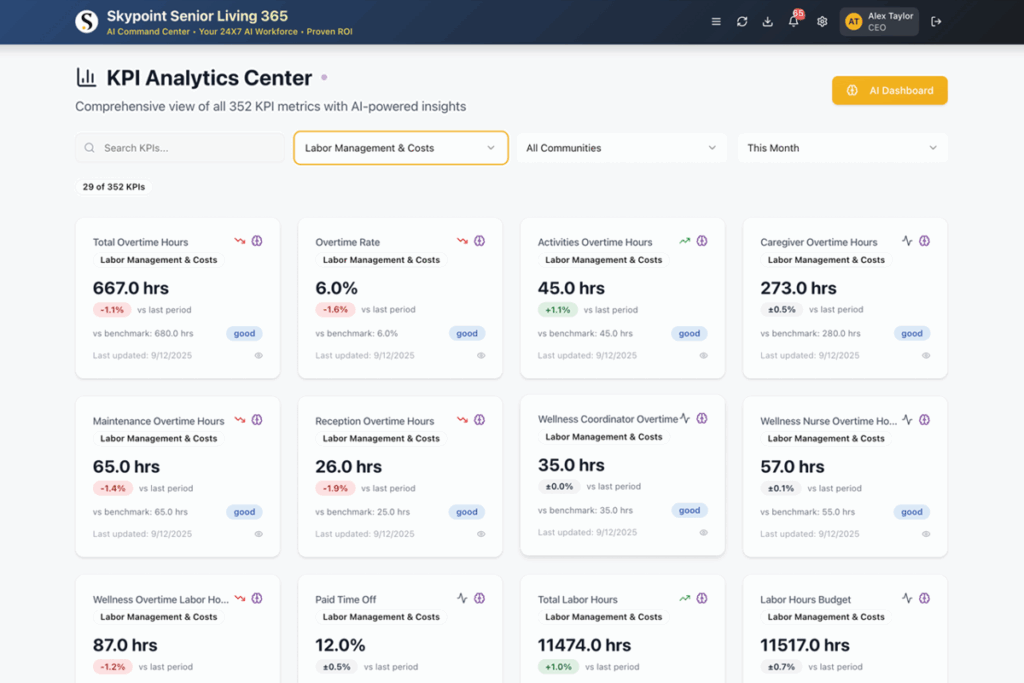The width and height of the screenshot is (1024, 683).
Task: Open the hamburger menu icon
Action: [x=716, y=22]
